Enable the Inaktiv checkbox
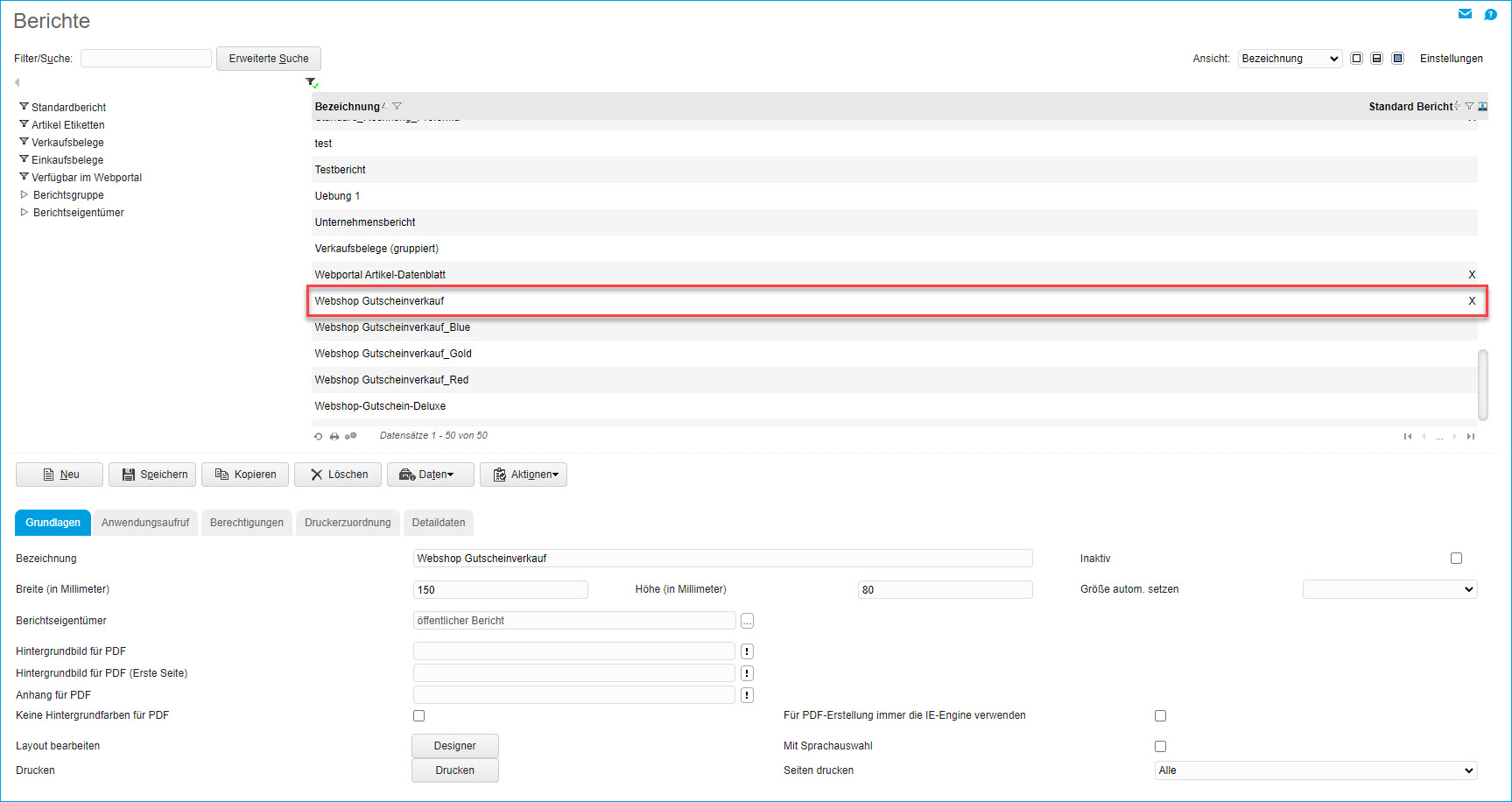1512x802 pixels. coord(1456,559)
